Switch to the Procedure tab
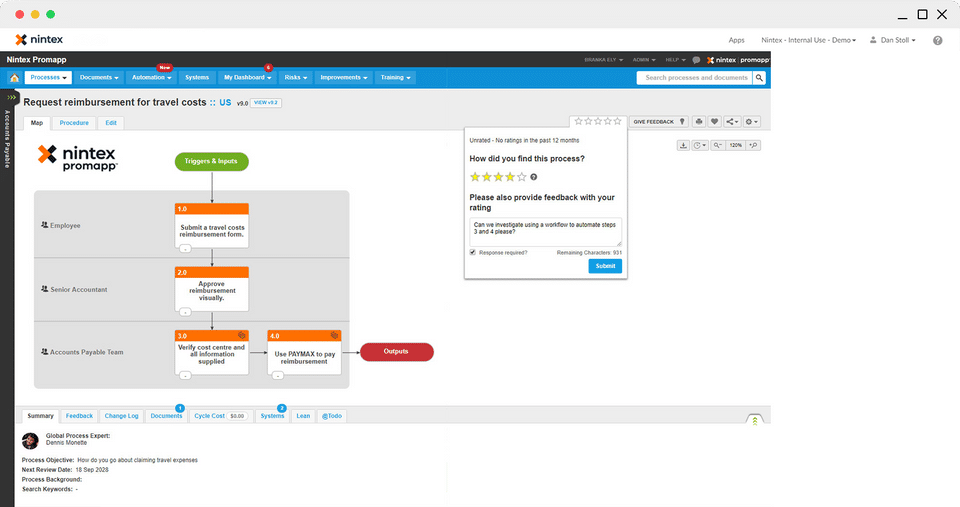 coord(74,123)
